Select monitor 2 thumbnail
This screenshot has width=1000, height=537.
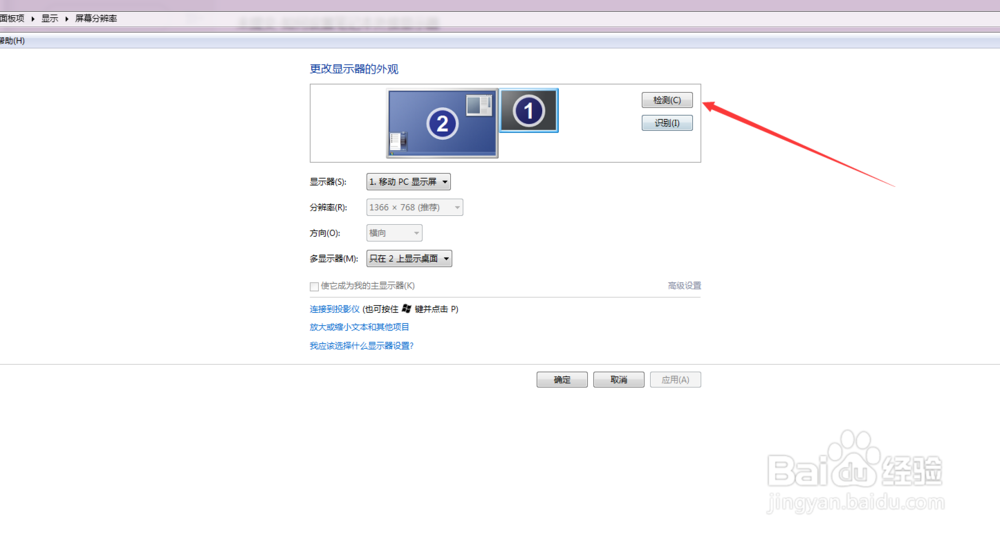(x=442, y=123)
